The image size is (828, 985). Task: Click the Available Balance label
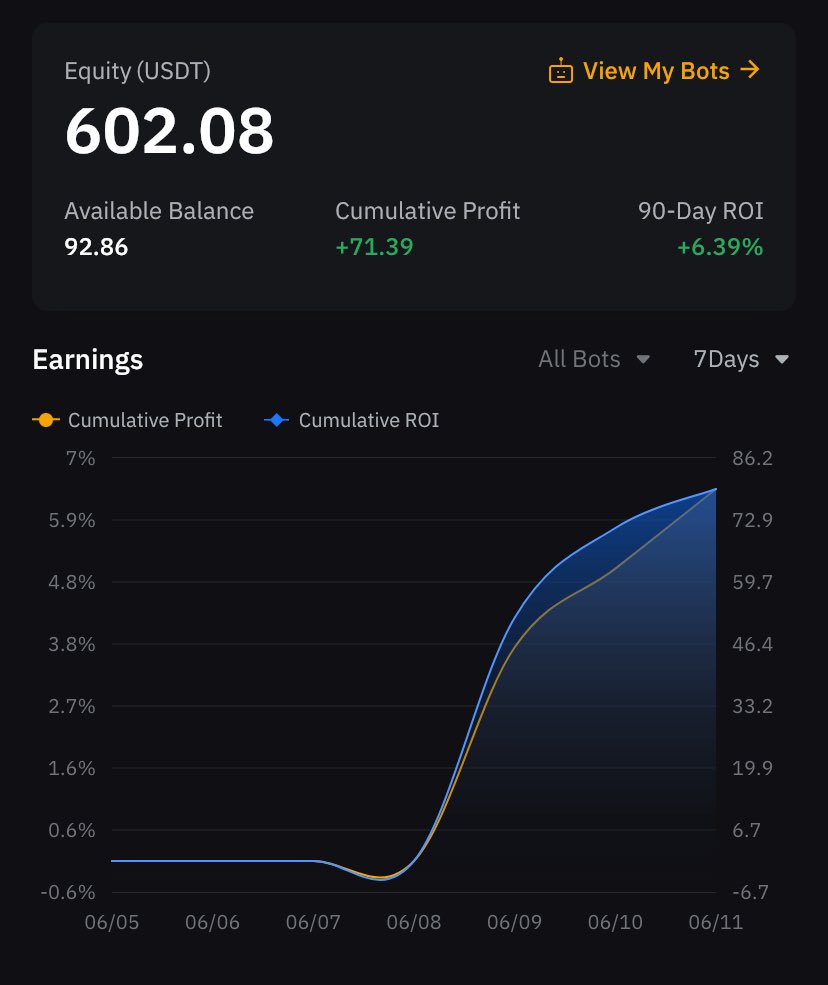coord(159,211)
